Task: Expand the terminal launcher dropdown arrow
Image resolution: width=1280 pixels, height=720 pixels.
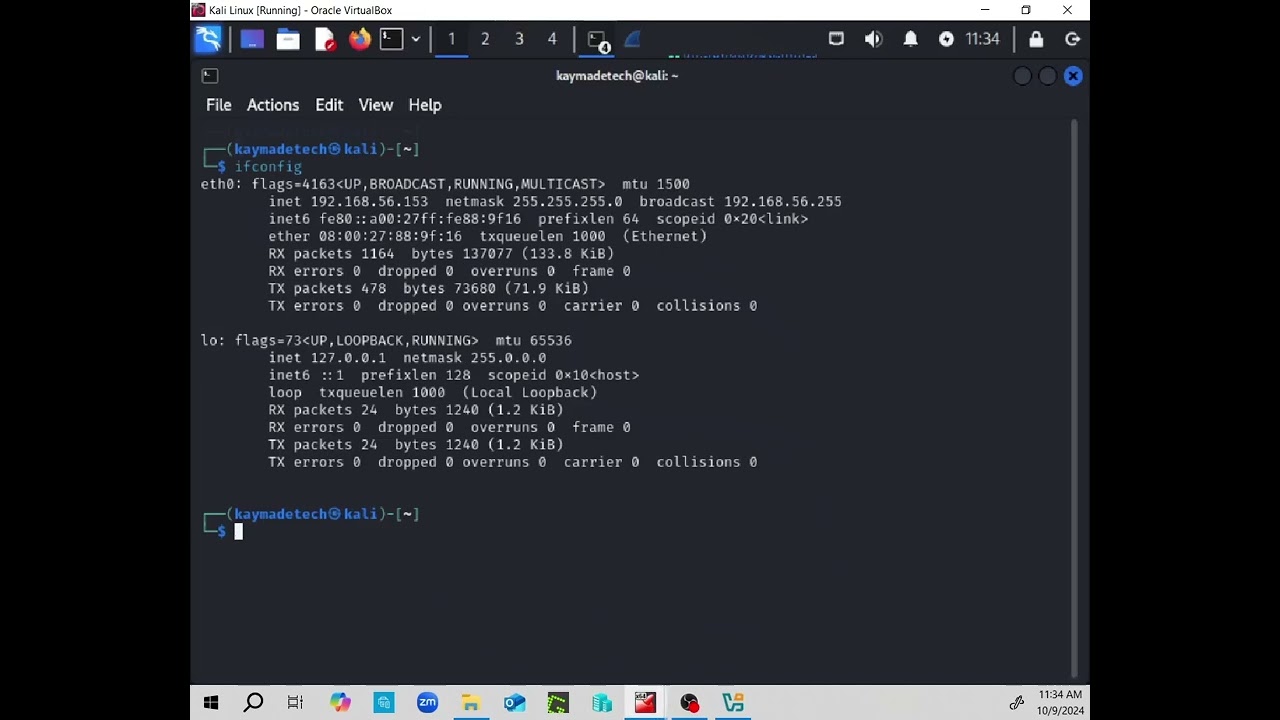Action: point(415,39)
